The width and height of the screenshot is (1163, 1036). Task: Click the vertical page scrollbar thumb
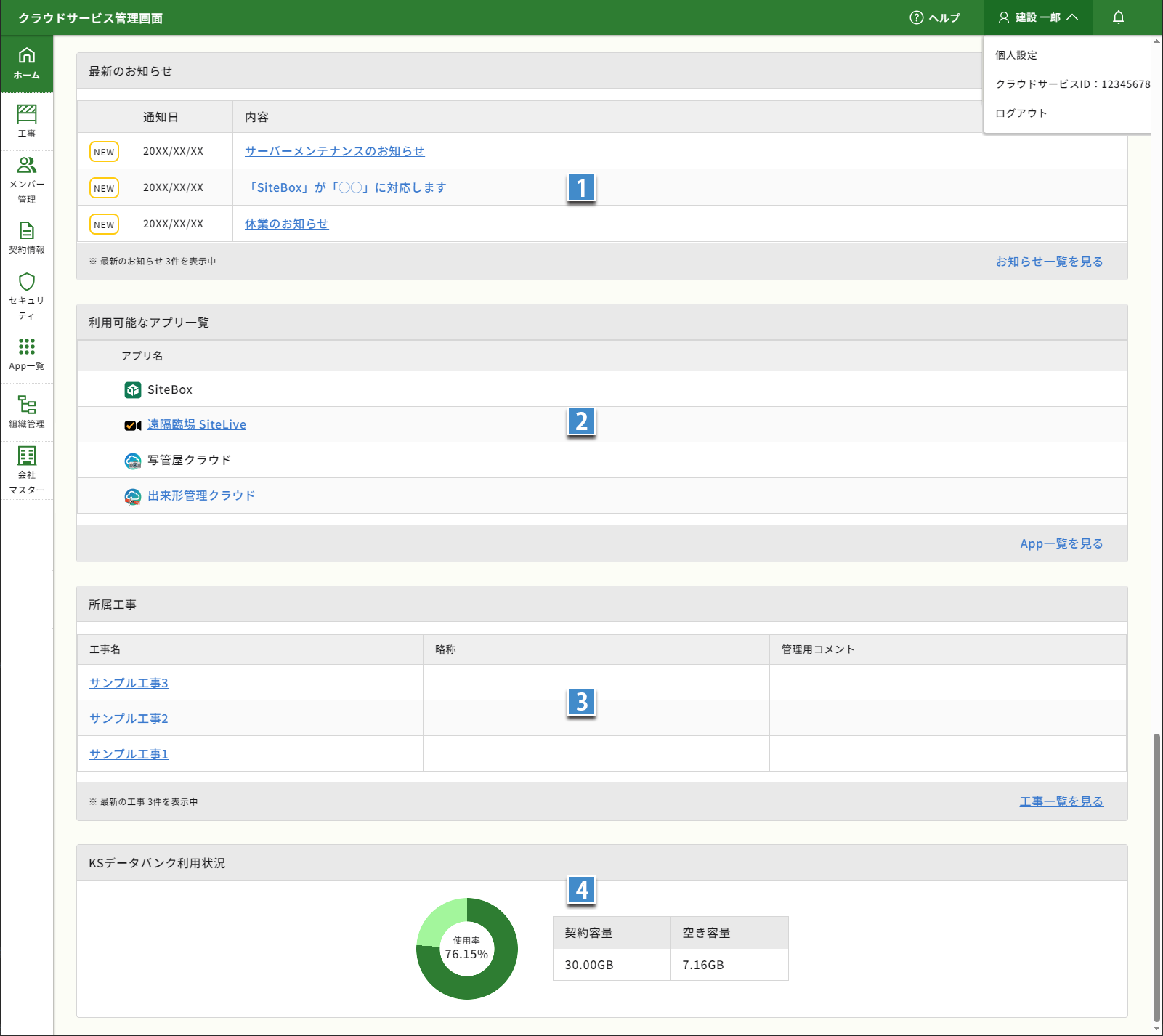1156,877
